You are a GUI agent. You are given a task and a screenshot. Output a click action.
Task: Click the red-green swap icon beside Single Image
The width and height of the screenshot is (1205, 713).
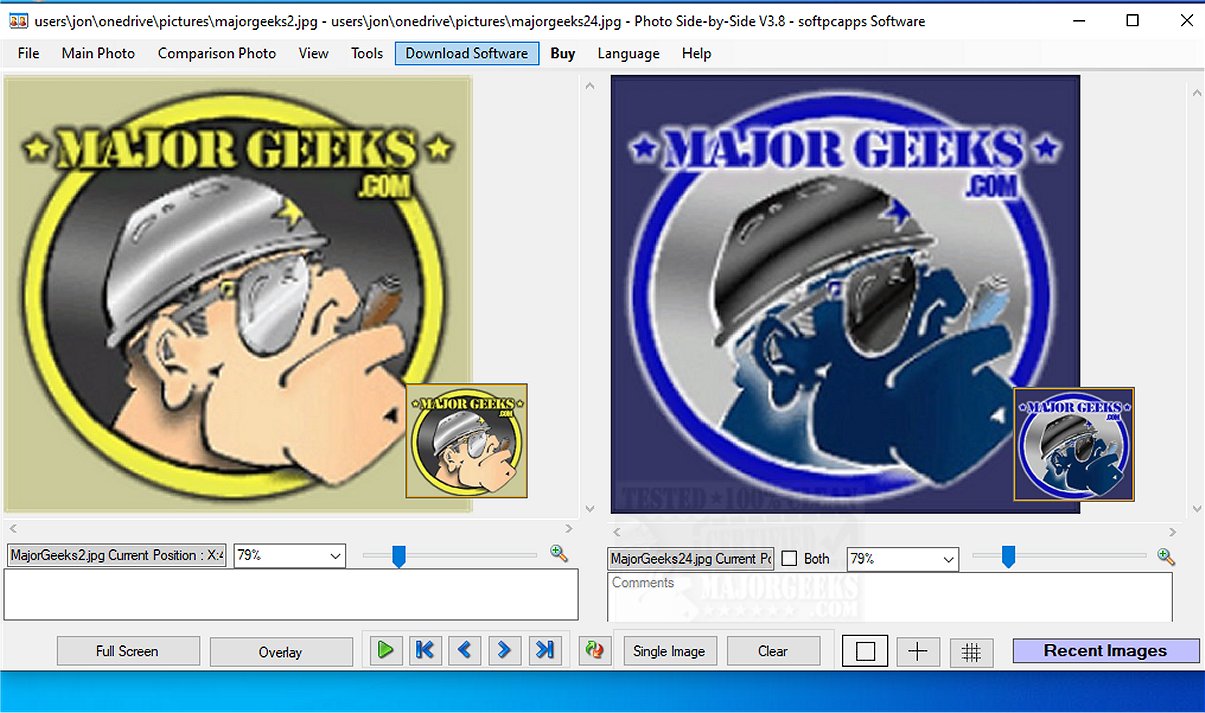[595, 650]
